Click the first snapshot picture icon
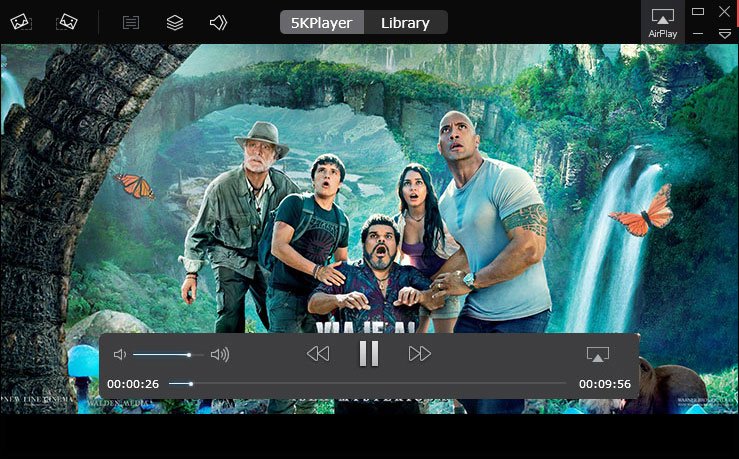739x459 pixels. [21, 22]
